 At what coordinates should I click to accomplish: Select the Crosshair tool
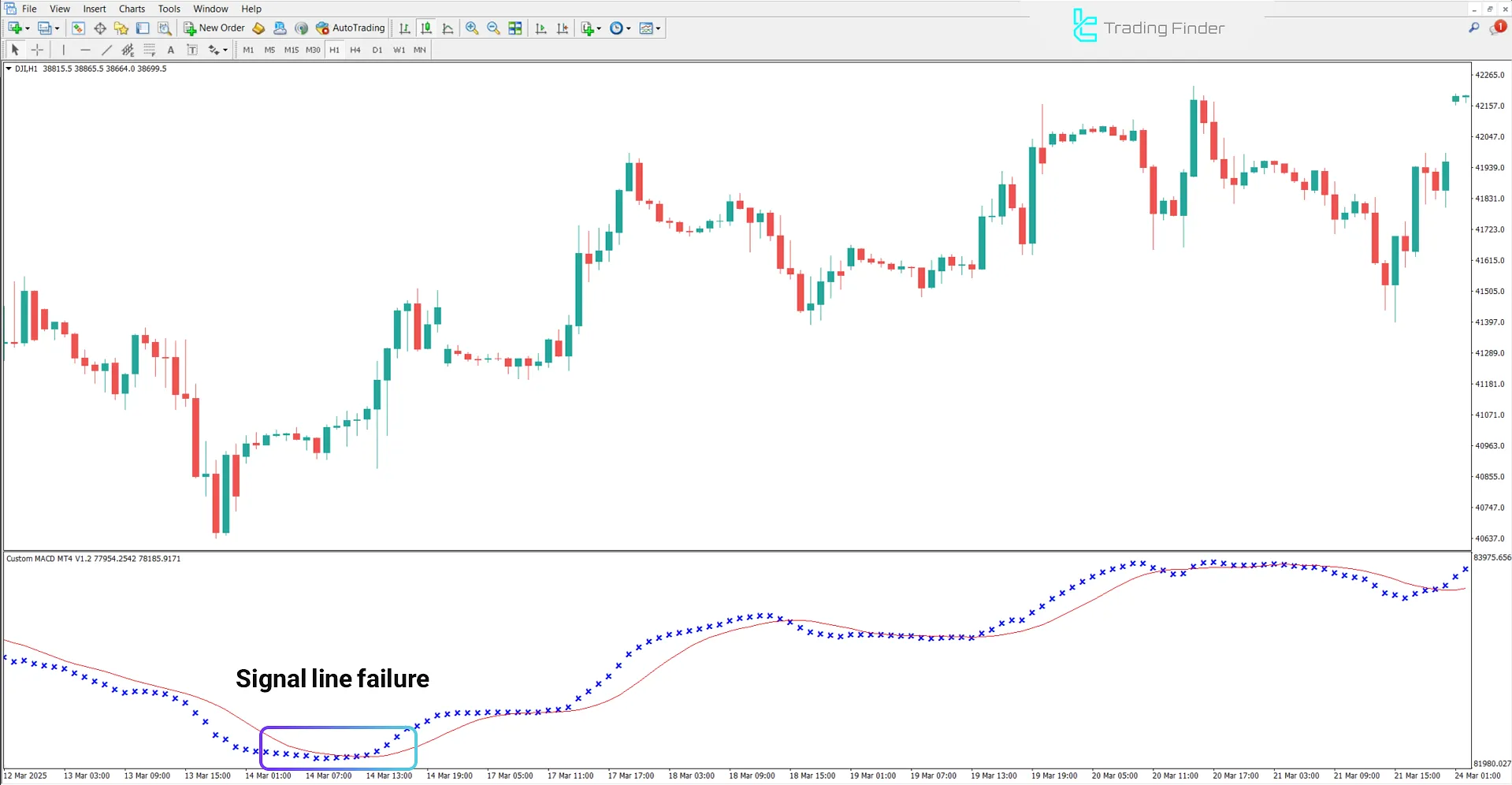[37, 49]
